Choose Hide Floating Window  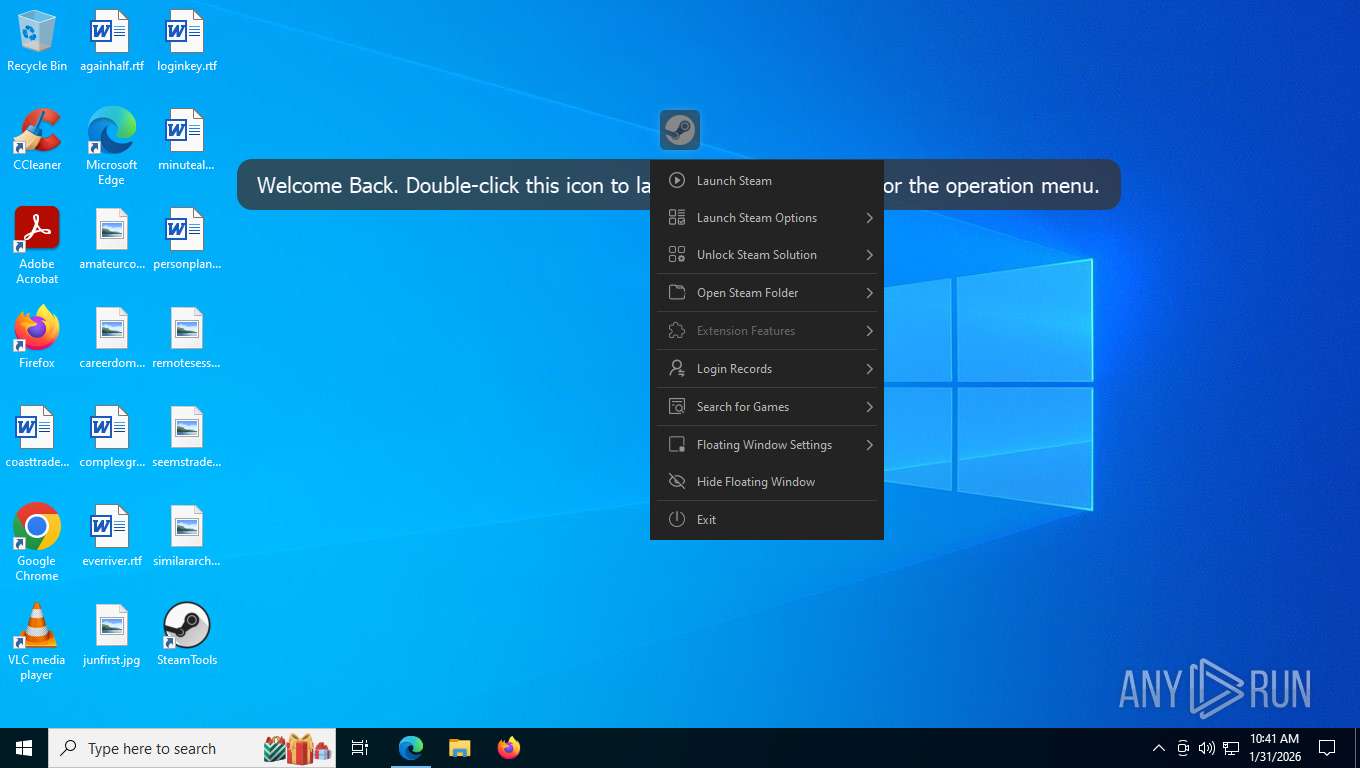(x=767, y=482)
